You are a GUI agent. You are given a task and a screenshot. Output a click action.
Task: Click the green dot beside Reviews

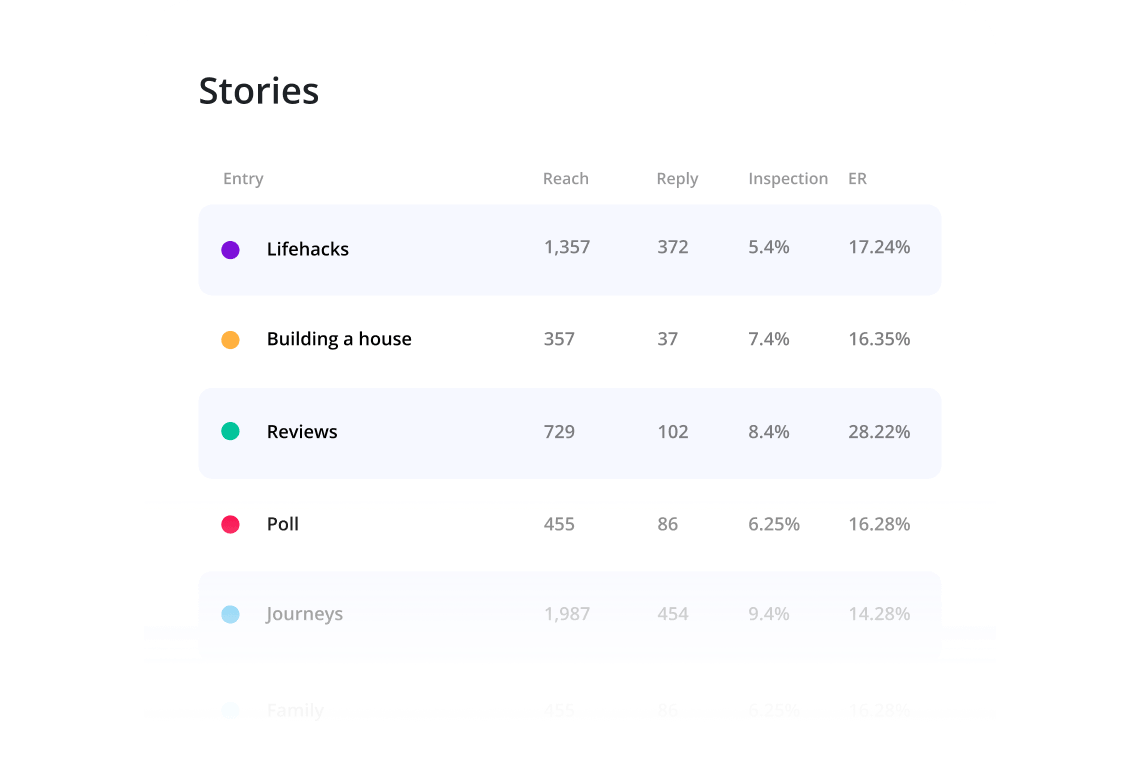230,432
